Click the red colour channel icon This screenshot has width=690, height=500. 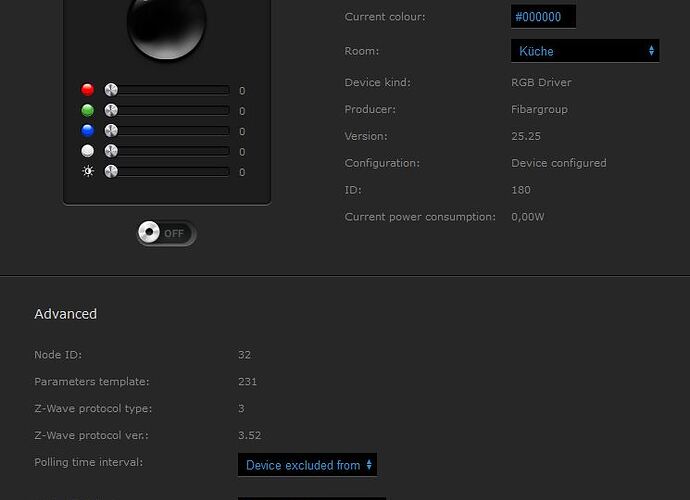pyautogui.click(x=88, y=90)
